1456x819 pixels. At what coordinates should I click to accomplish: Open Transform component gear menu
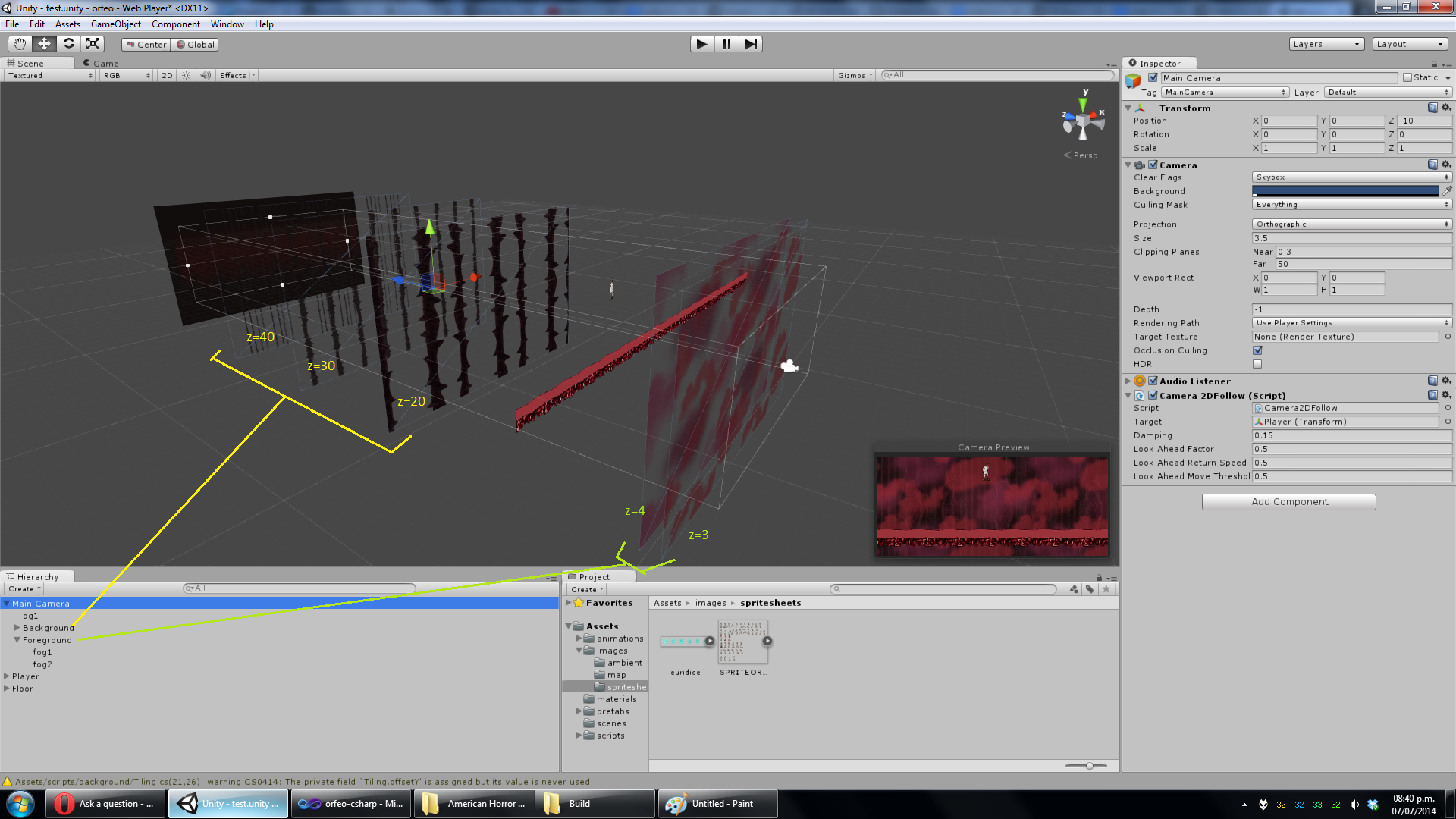tap(1446, 108)
